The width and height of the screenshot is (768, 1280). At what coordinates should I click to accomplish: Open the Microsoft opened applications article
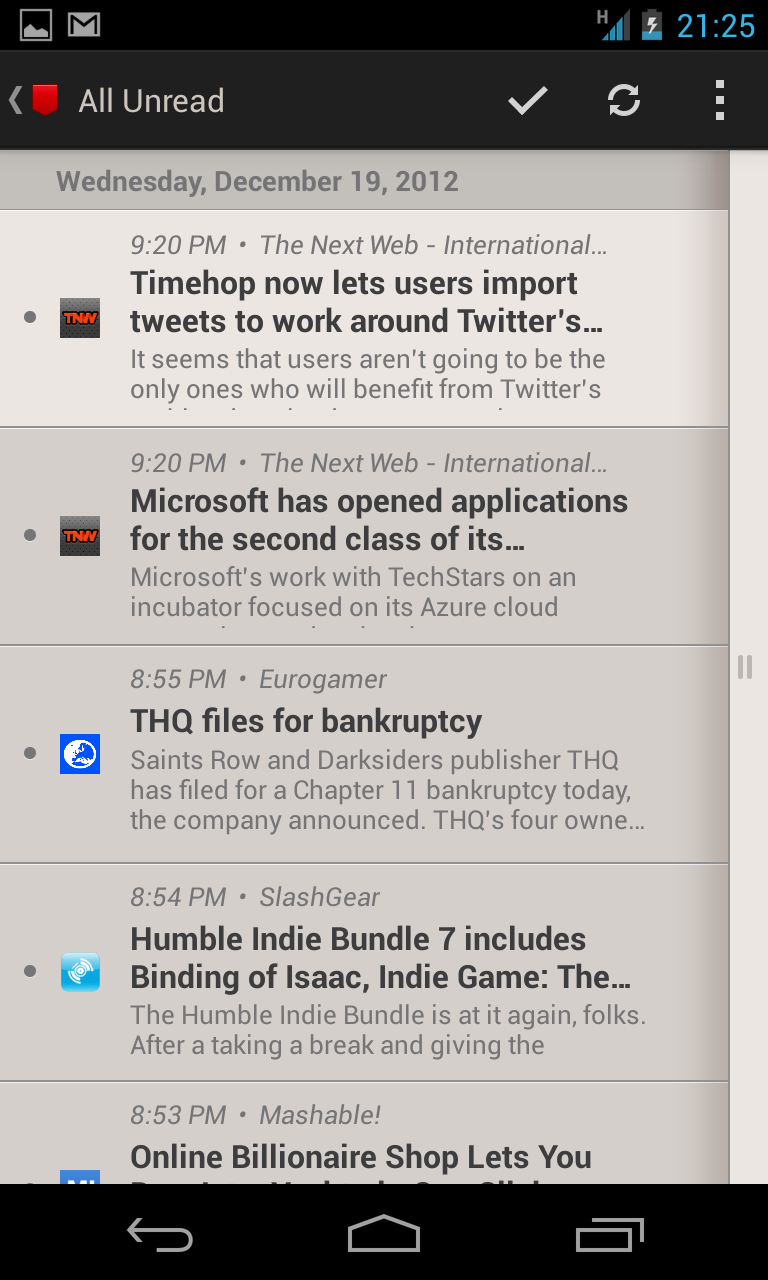pyautogui.click(x=379, y=520)
